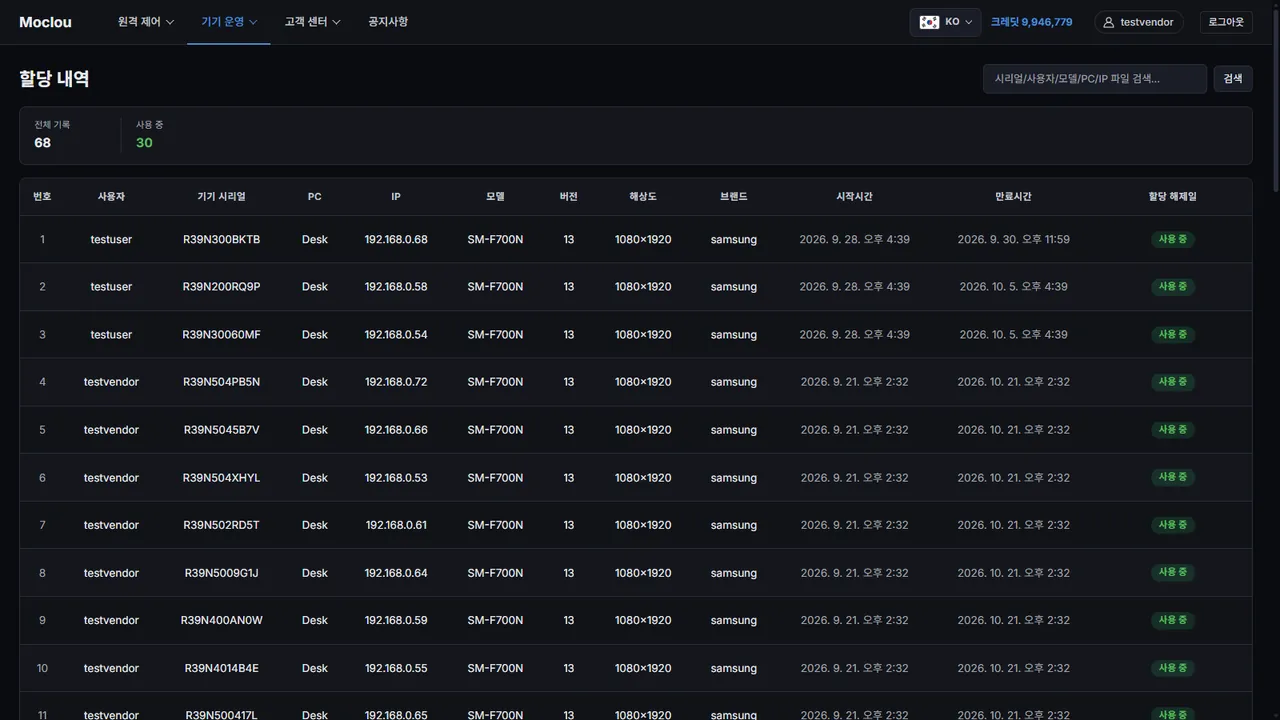1280x720 pixels.
Task: Select IP address 192.168.0.53
Action: pos(396,478)
